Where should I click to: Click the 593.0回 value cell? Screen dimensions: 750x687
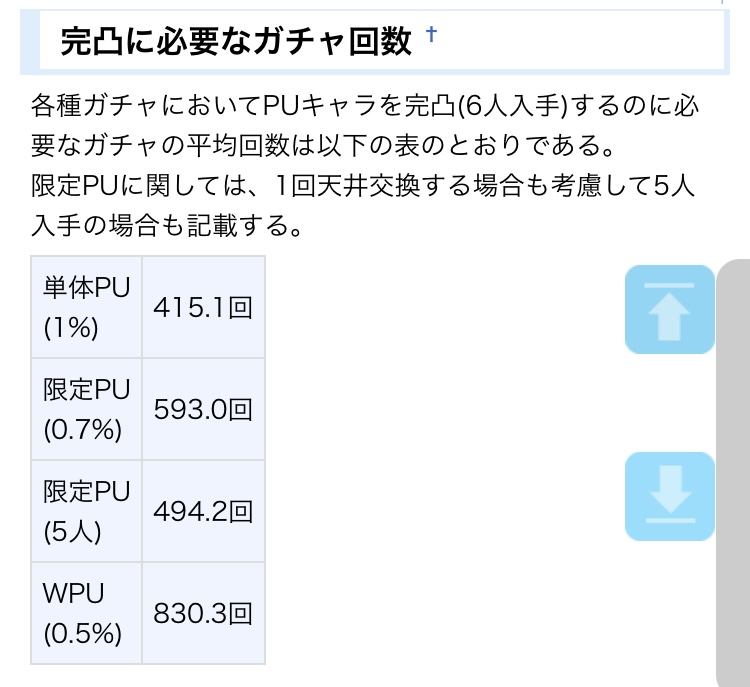[203, 409]
